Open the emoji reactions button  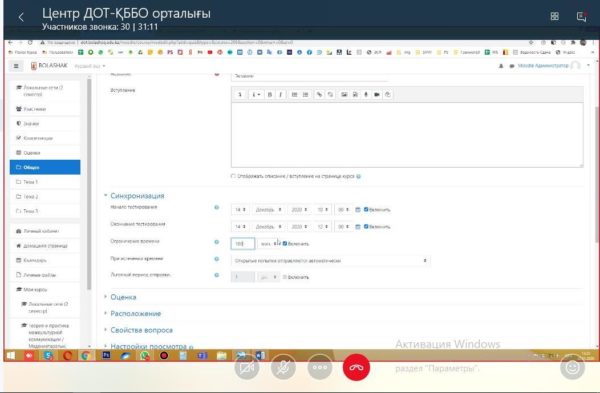coord(572,367)
